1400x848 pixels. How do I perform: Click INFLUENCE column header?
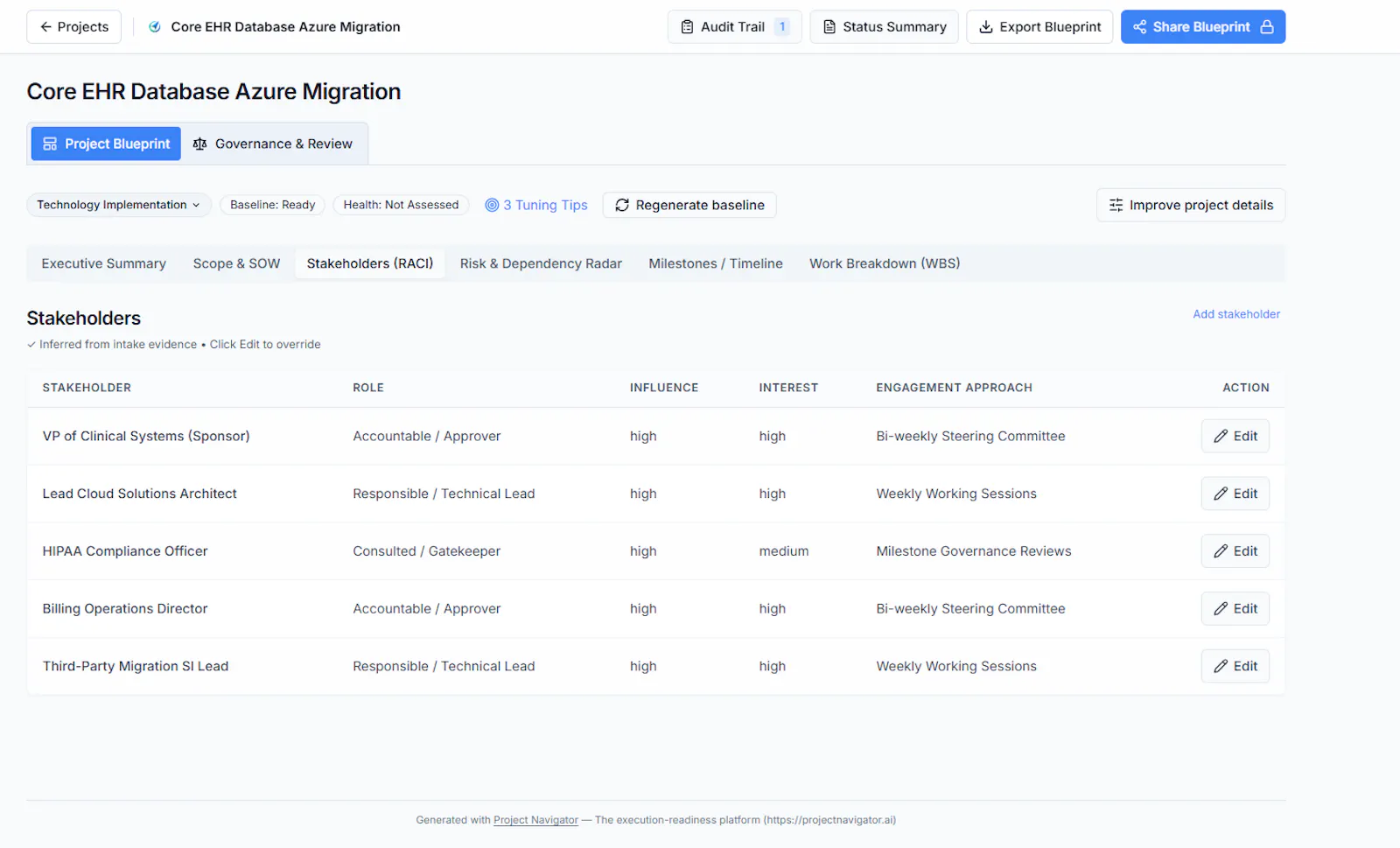(x=664, y=388)
